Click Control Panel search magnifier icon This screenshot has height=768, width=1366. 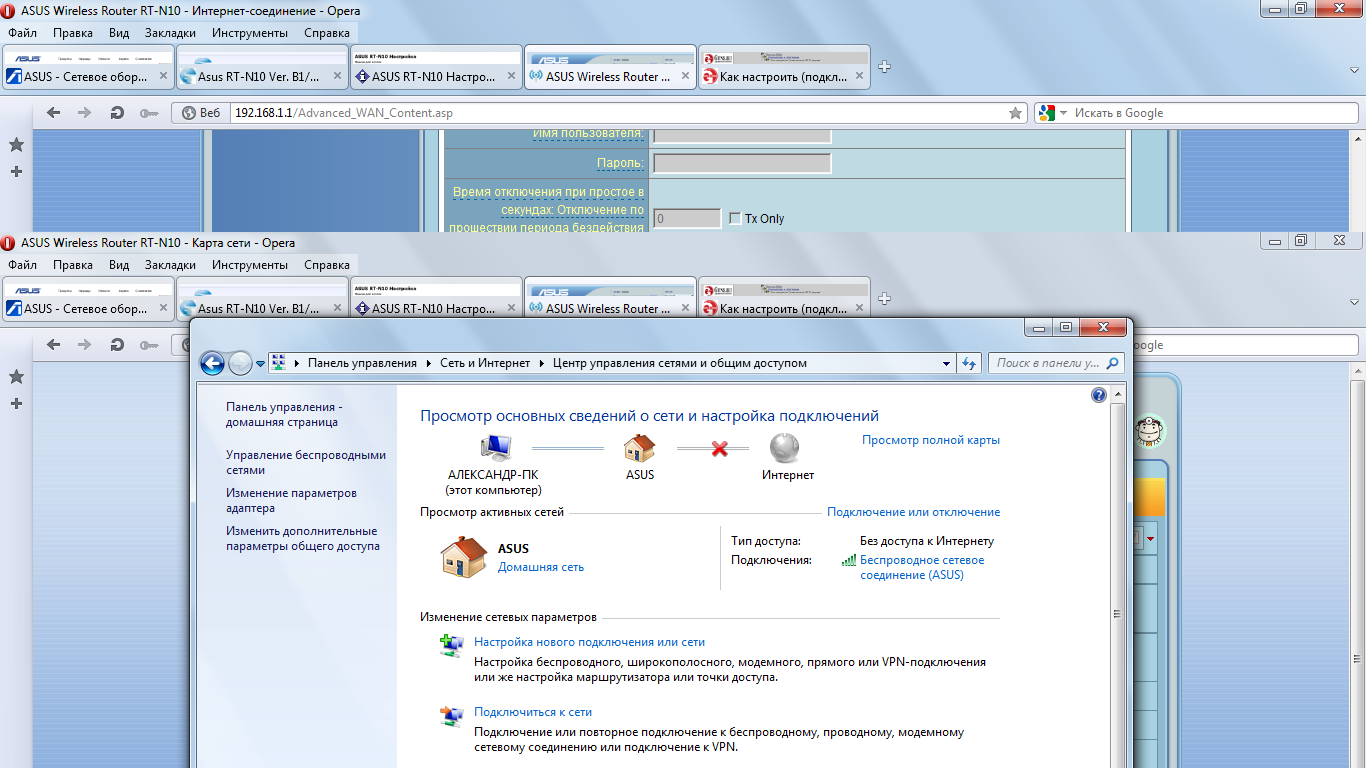coord(1112,363)
